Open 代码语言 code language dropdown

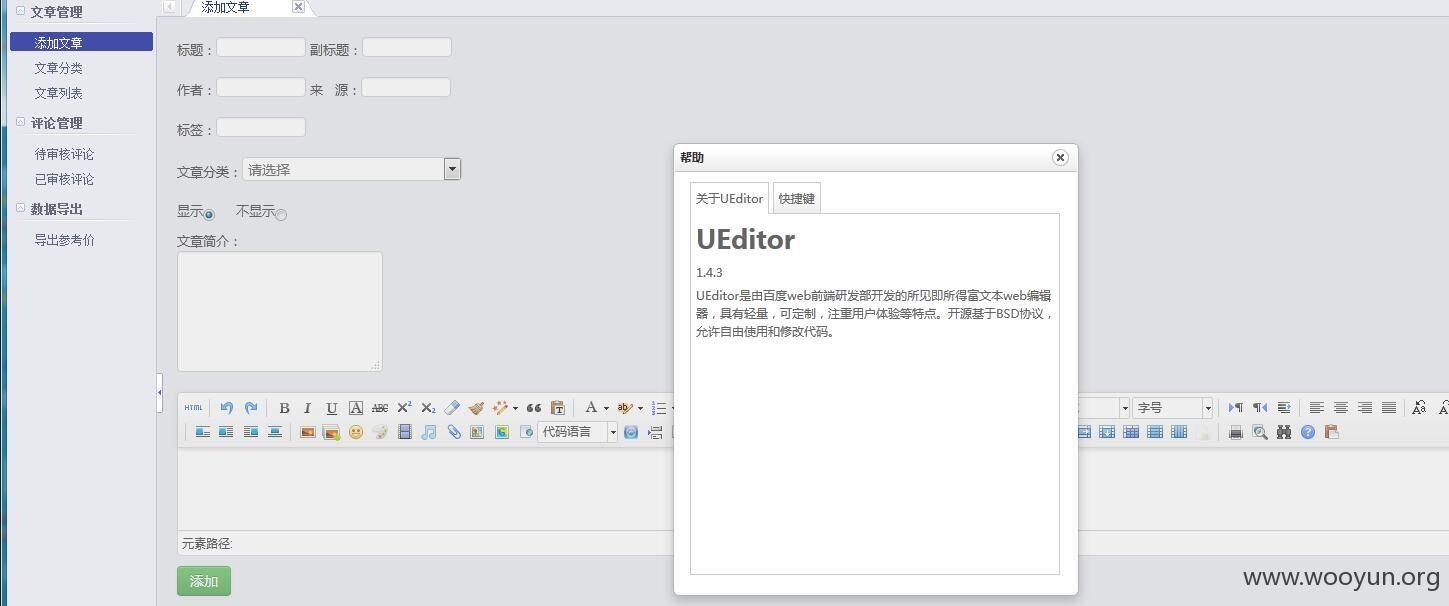578,432
